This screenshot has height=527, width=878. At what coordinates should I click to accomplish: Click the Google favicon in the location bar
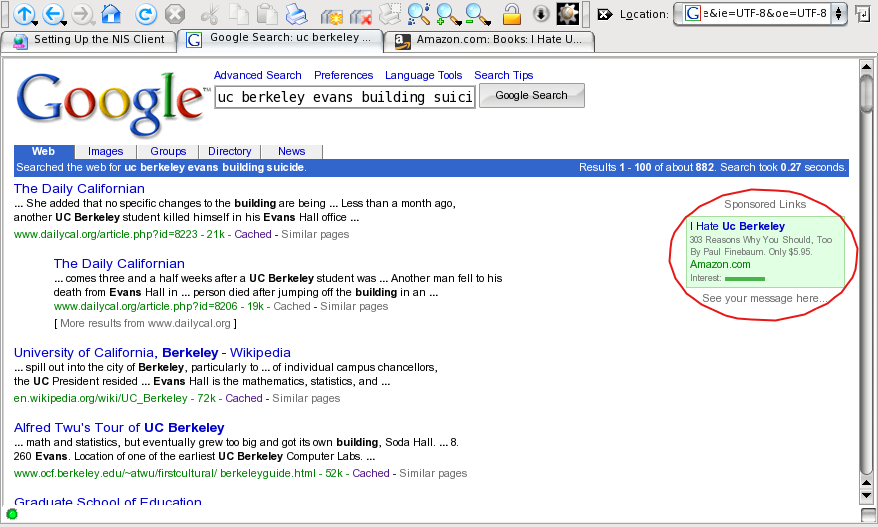pyautogui.click(x=693, y=13)
